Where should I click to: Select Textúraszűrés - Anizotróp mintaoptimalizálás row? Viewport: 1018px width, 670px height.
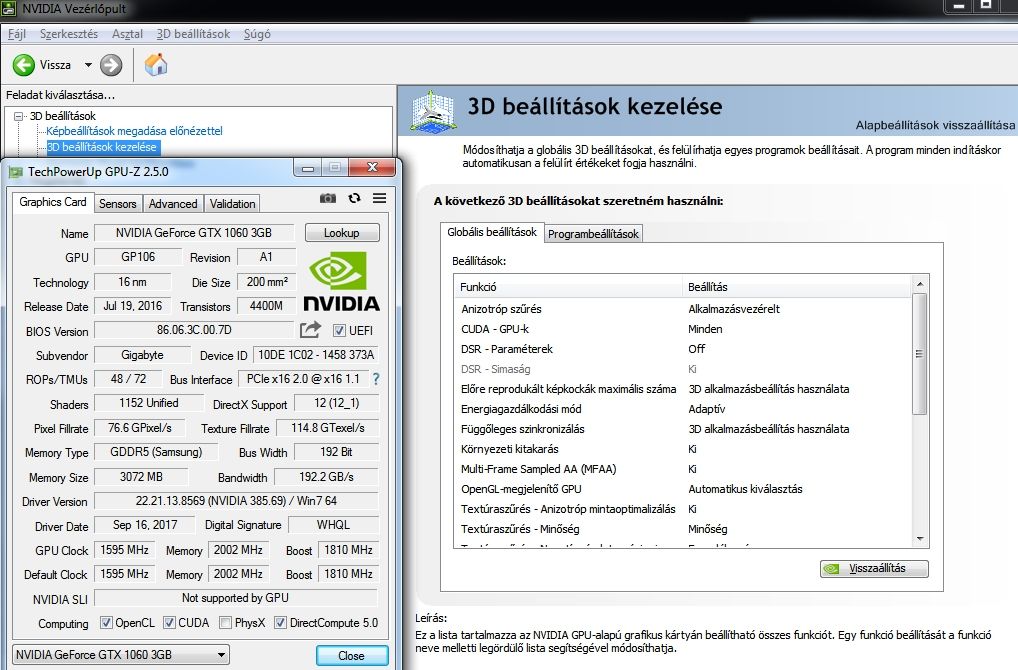click(x=684, y=510)
